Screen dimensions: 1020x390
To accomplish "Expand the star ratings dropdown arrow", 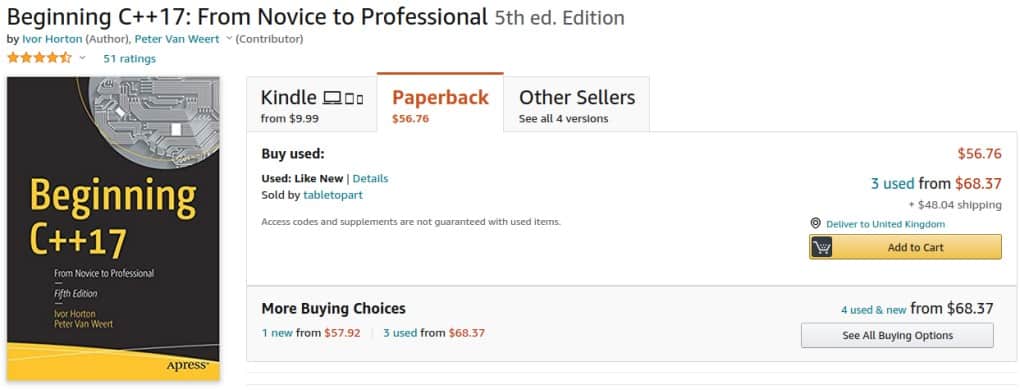I will point(82,58).
